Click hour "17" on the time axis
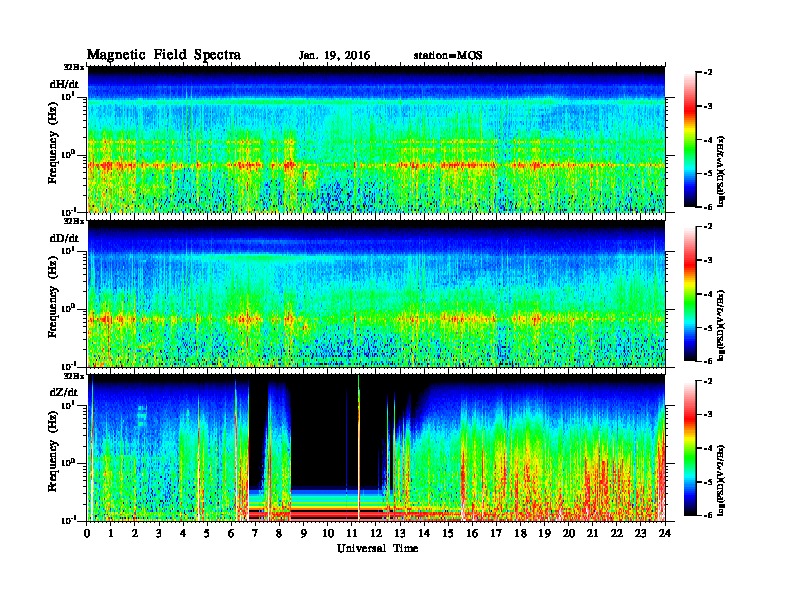The width and height of the screenshot is (792, 612). (496, 534)
